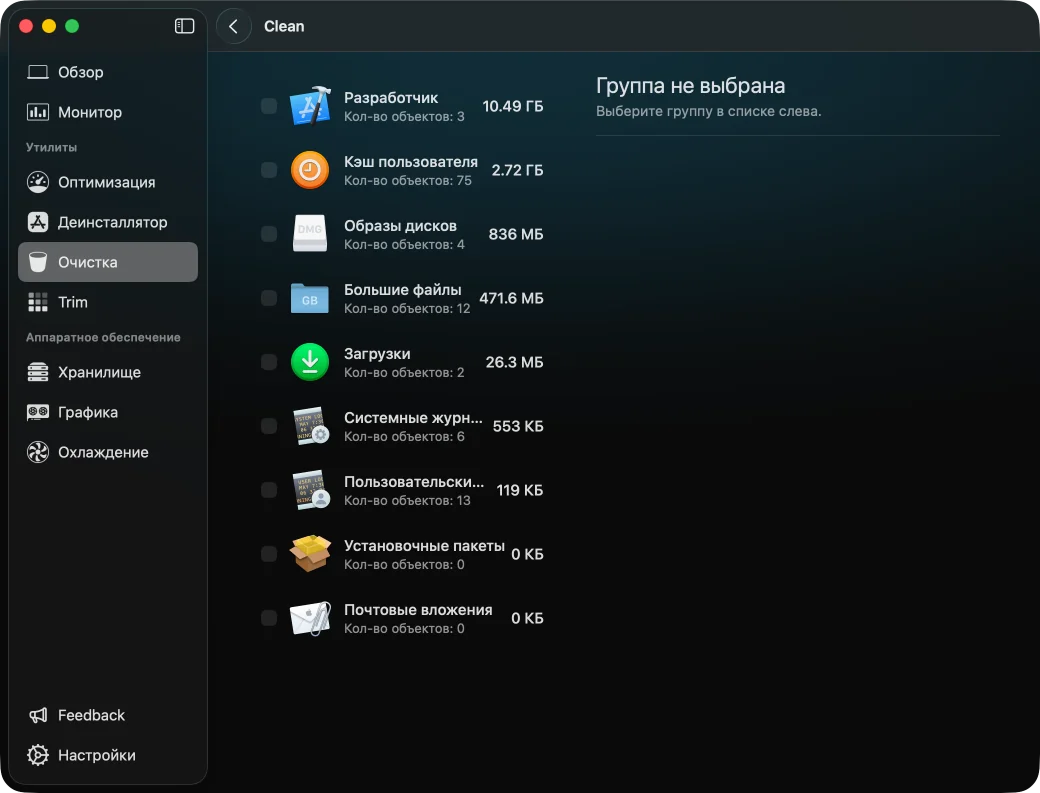Click the orange clock icon for Кэш пользователя
1040x793 pixels.
click(x=310, y=170)
